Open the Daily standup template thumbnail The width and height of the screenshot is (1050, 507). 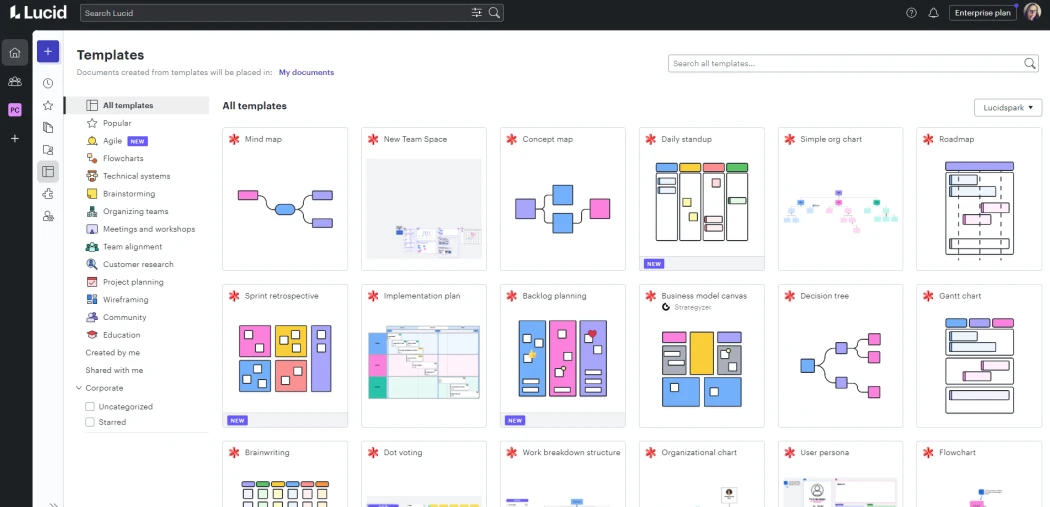(702, 201)
